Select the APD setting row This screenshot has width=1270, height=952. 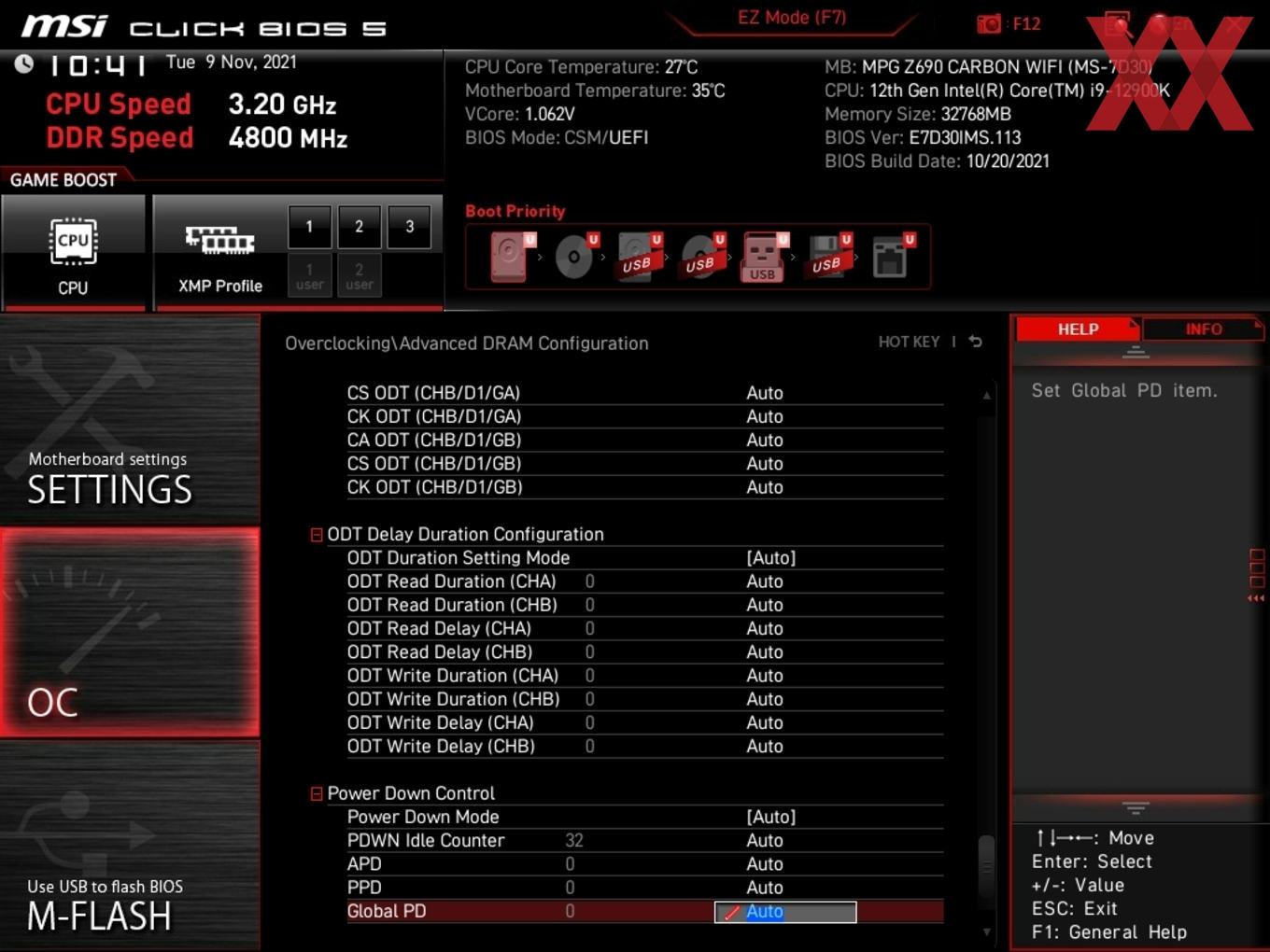point(644,864)
